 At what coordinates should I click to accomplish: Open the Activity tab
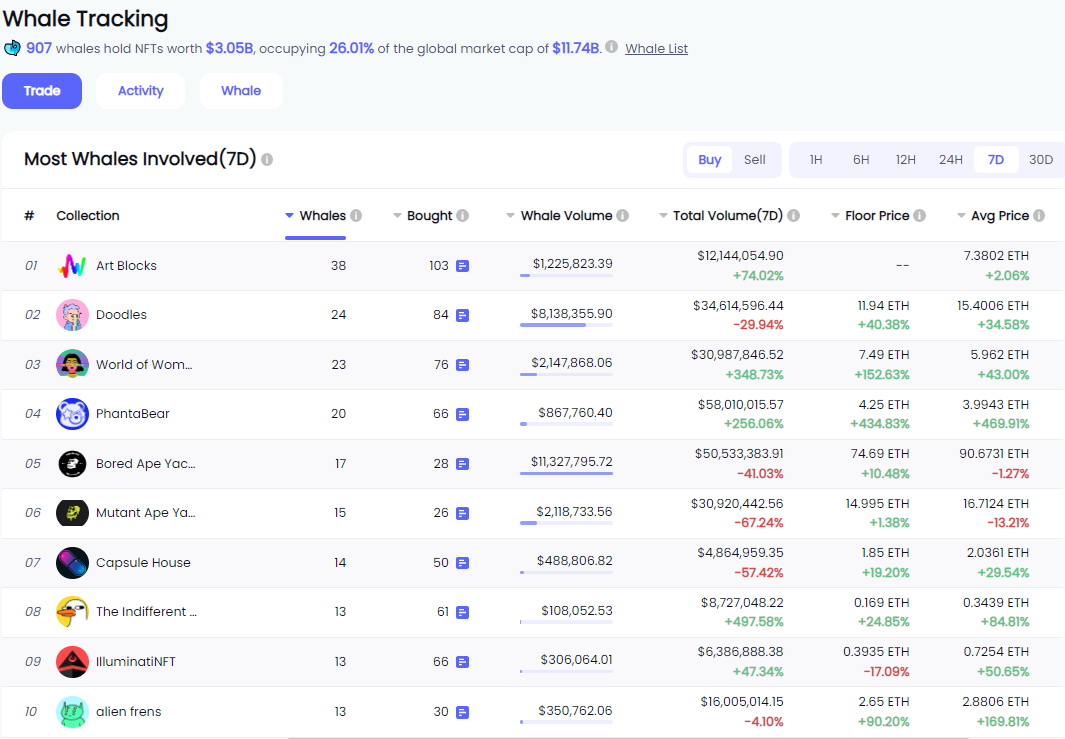pos(141,91)
